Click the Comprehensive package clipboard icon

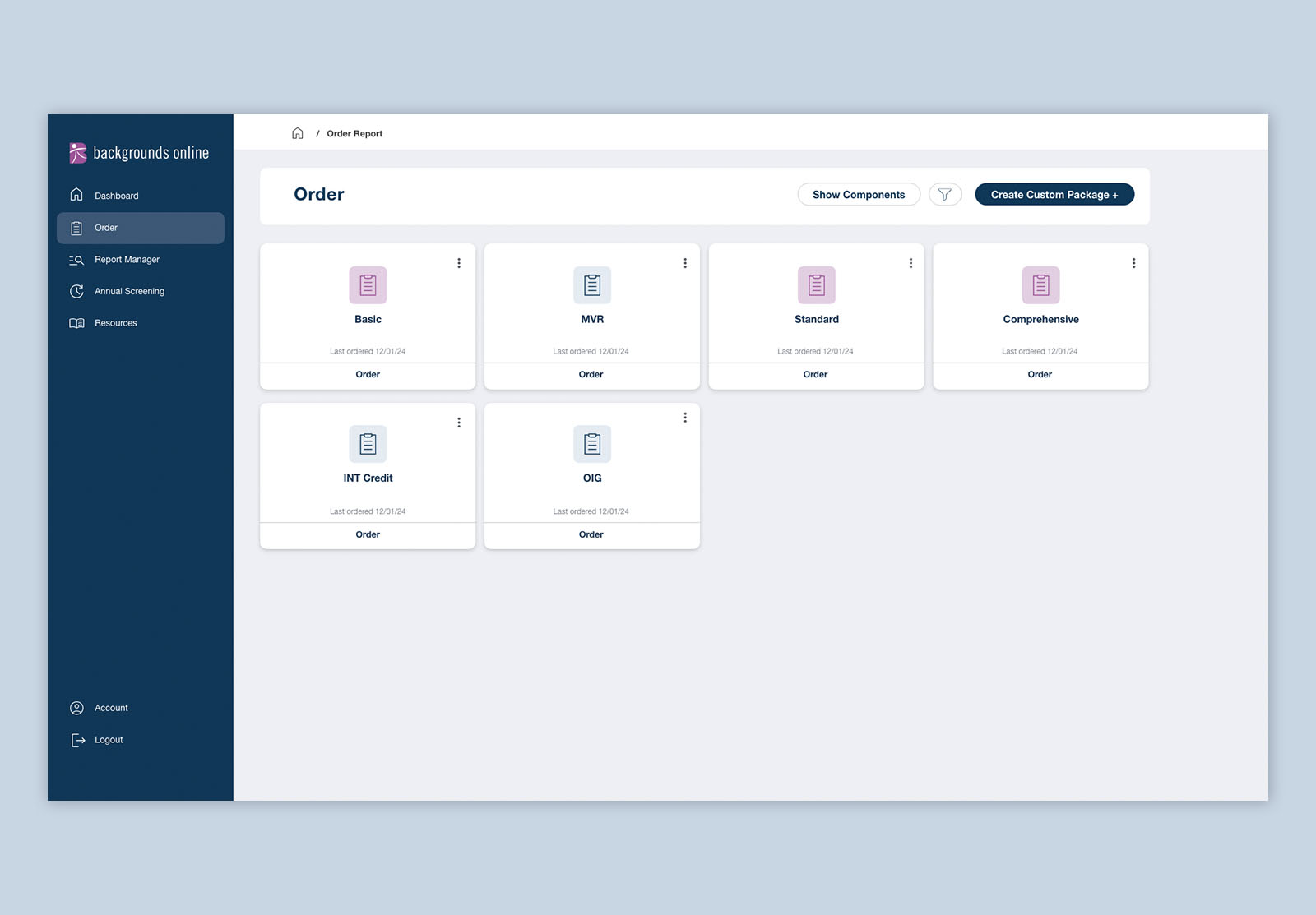1040,285
